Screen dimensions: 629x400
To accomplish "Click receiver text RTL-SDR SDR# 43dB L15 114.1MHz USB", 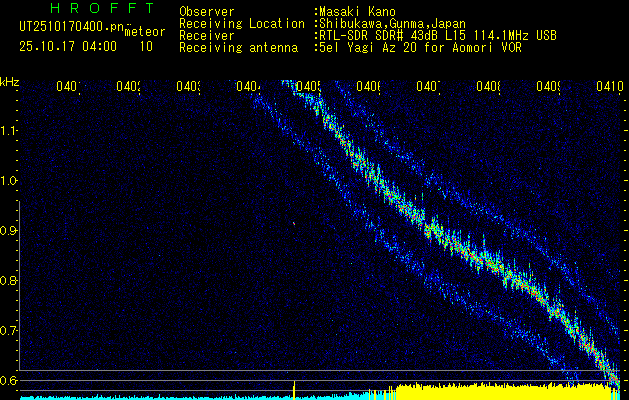I will pos(438,36).
